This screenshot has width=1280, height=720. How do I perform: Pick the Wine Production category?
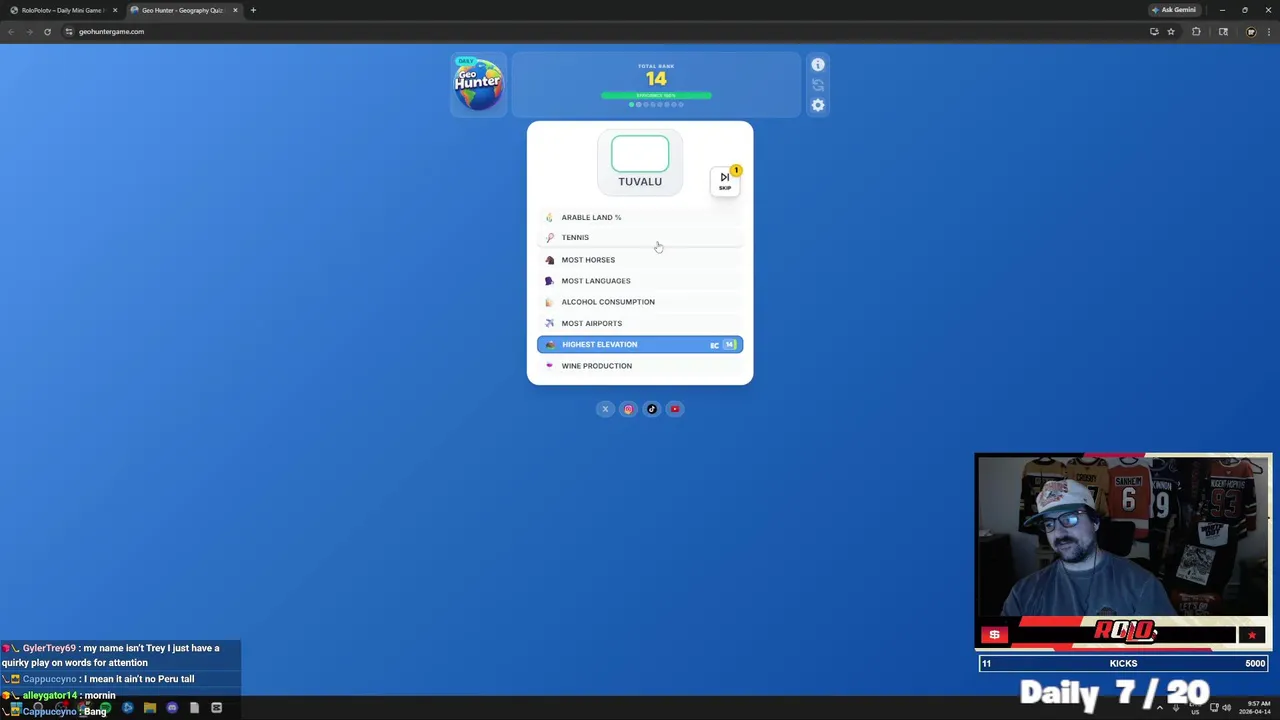tap(640, 366)
